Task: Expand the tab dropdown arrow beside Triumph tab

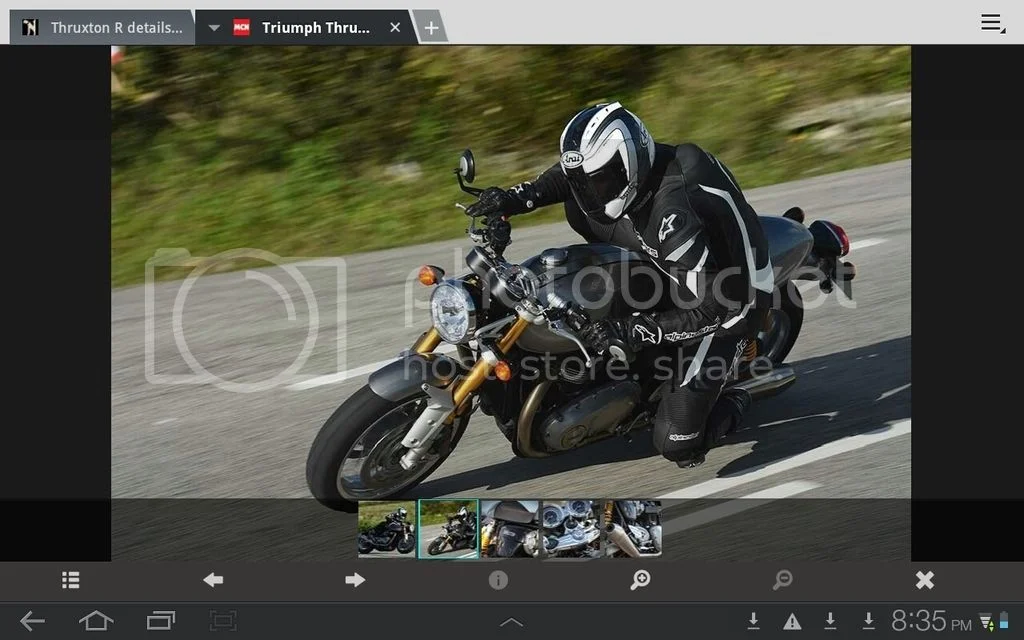Action: pos(214,28)
